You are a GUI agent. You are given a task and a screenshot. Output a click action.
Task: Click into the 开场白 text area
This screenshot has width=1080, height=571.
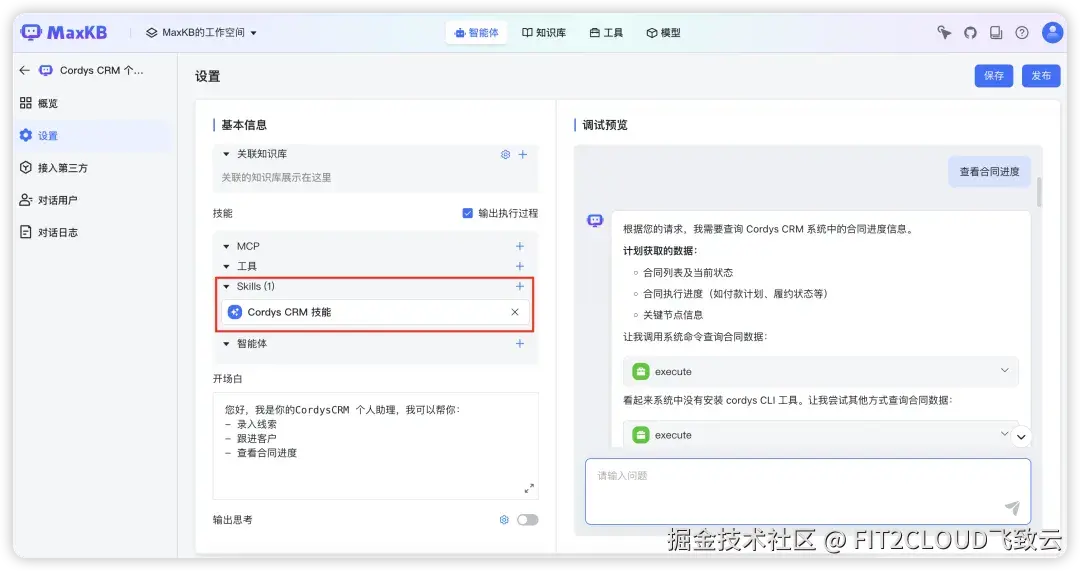375,446
